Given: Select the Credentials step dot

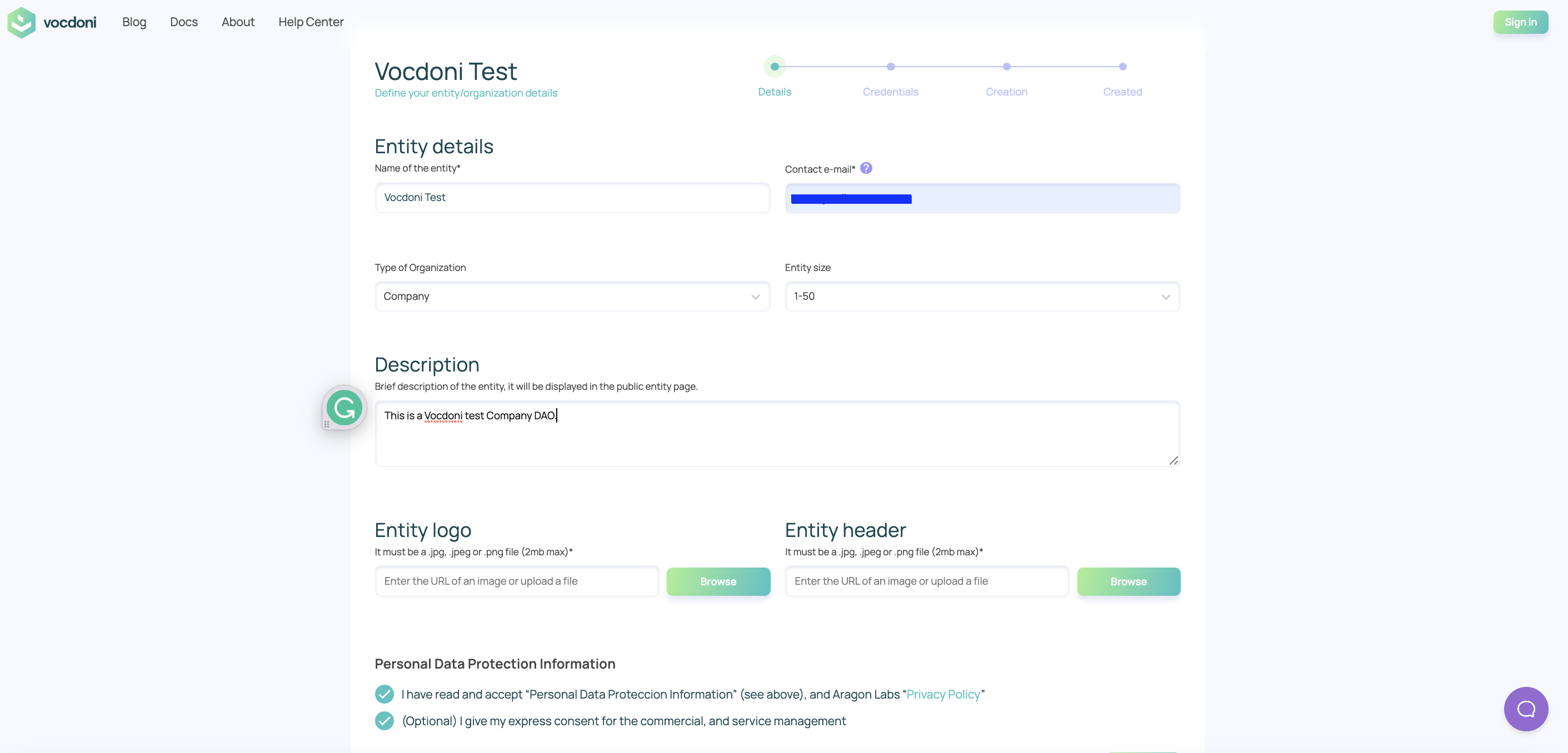Looking at the screenshot, I should point(891,67).
